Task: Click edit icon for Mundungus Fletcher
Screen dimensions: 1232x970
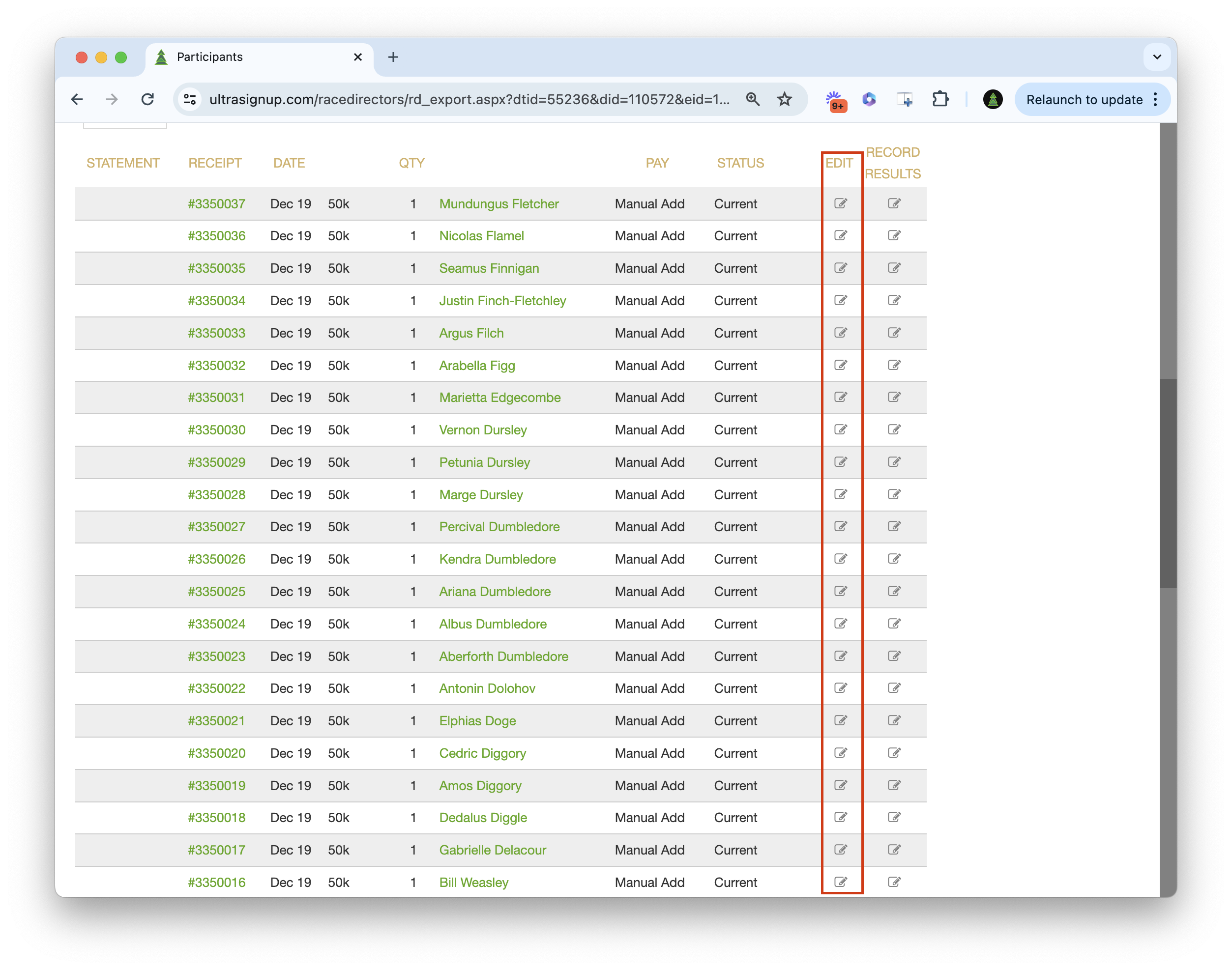Action: [x=841, y=203]
